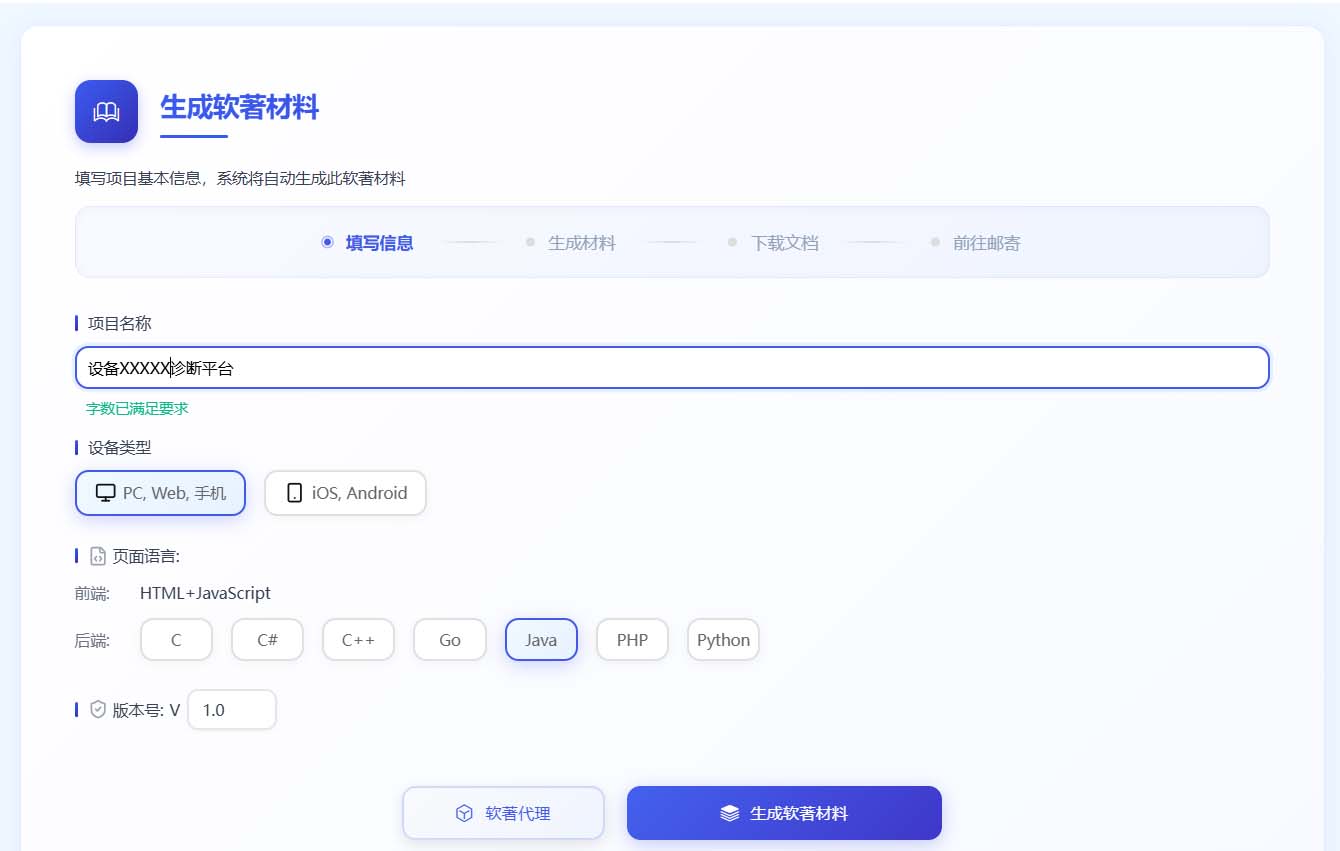Viewport: 1340px width, 851px height.
Task: Click the monitor icon in the PC, Web, 手机 option
Action: tap(106, 492)
